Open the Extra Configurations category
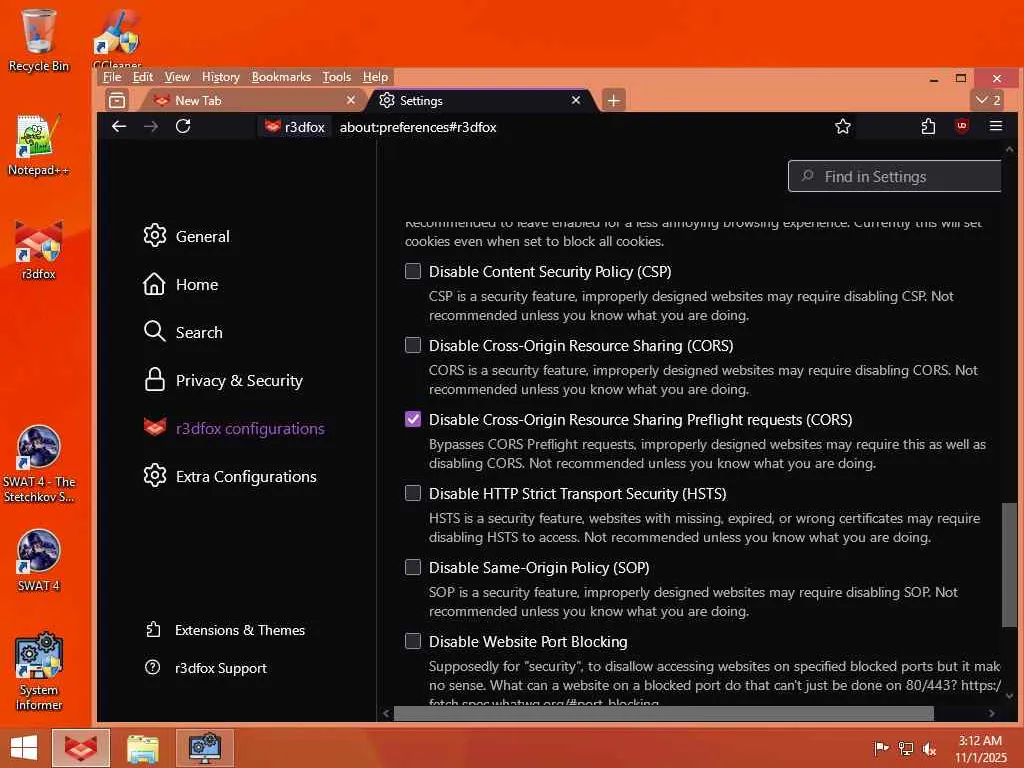The height and width of the screenshot is (768, 1024). click(x=230, y=476)
